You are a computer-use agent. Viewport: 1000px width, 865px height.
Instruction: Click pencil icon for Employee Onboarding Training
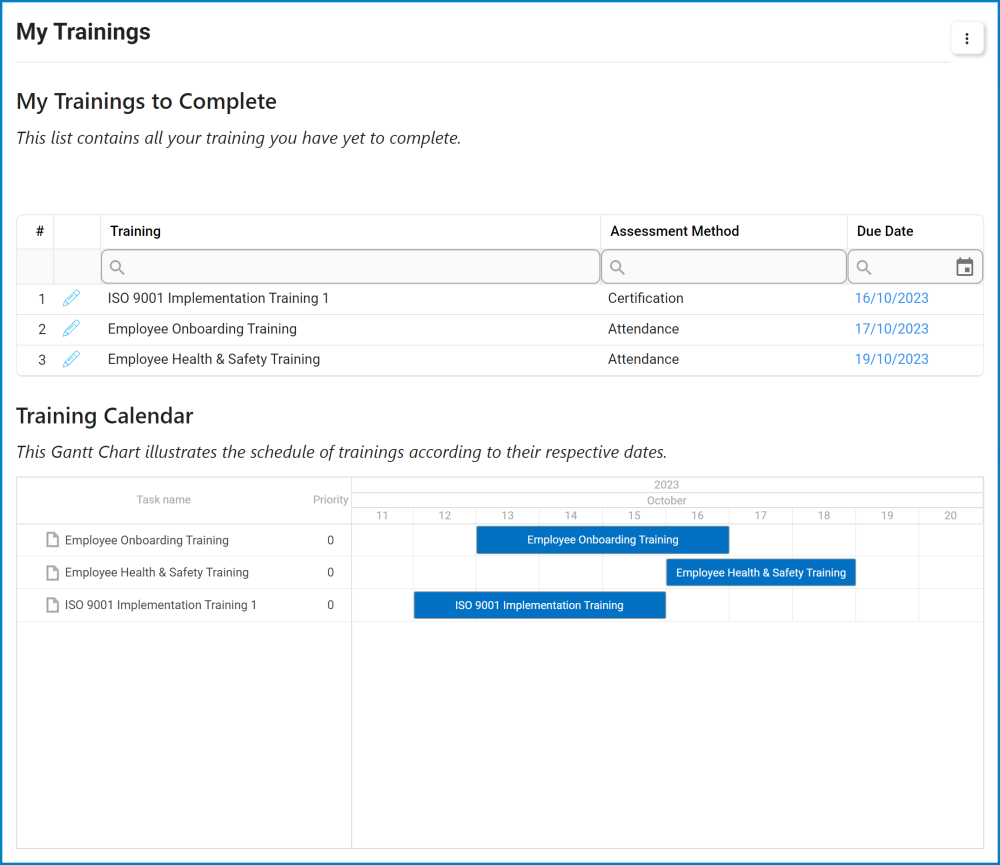coord(71,329)
